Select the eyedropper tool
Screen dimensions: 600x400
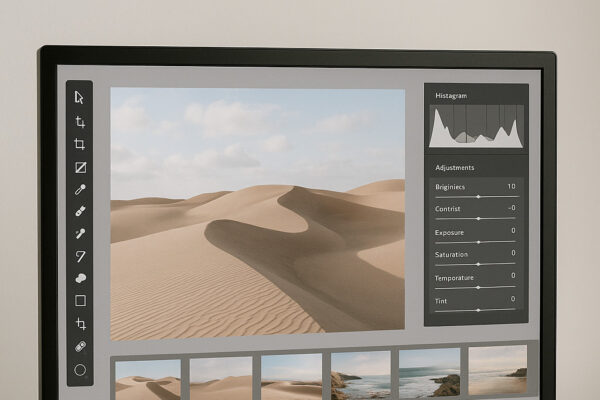(80, 189)
